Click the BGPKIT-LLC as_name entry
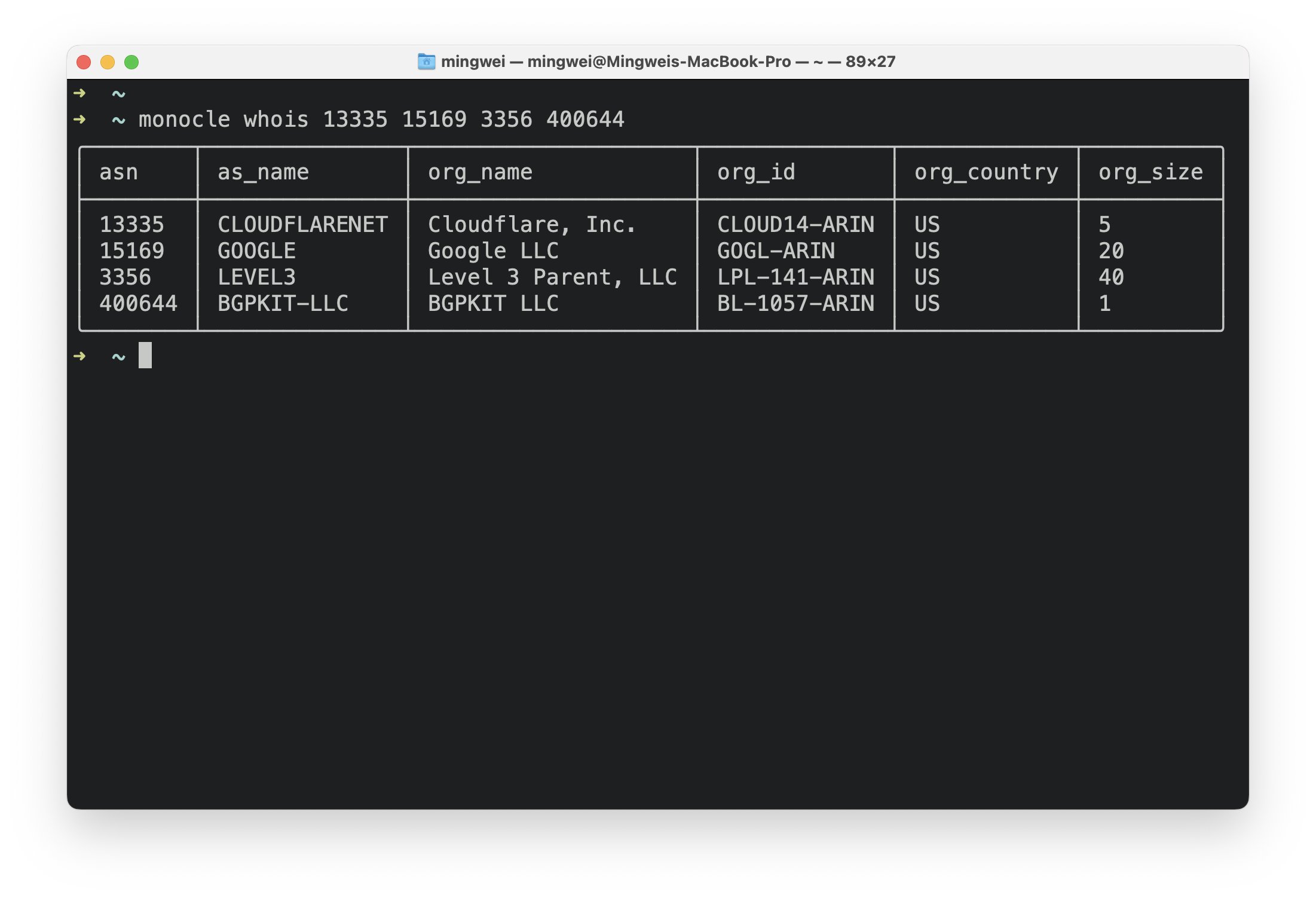Image resolution: width=1316 pixels, height=898 pixels. point(283,304)
